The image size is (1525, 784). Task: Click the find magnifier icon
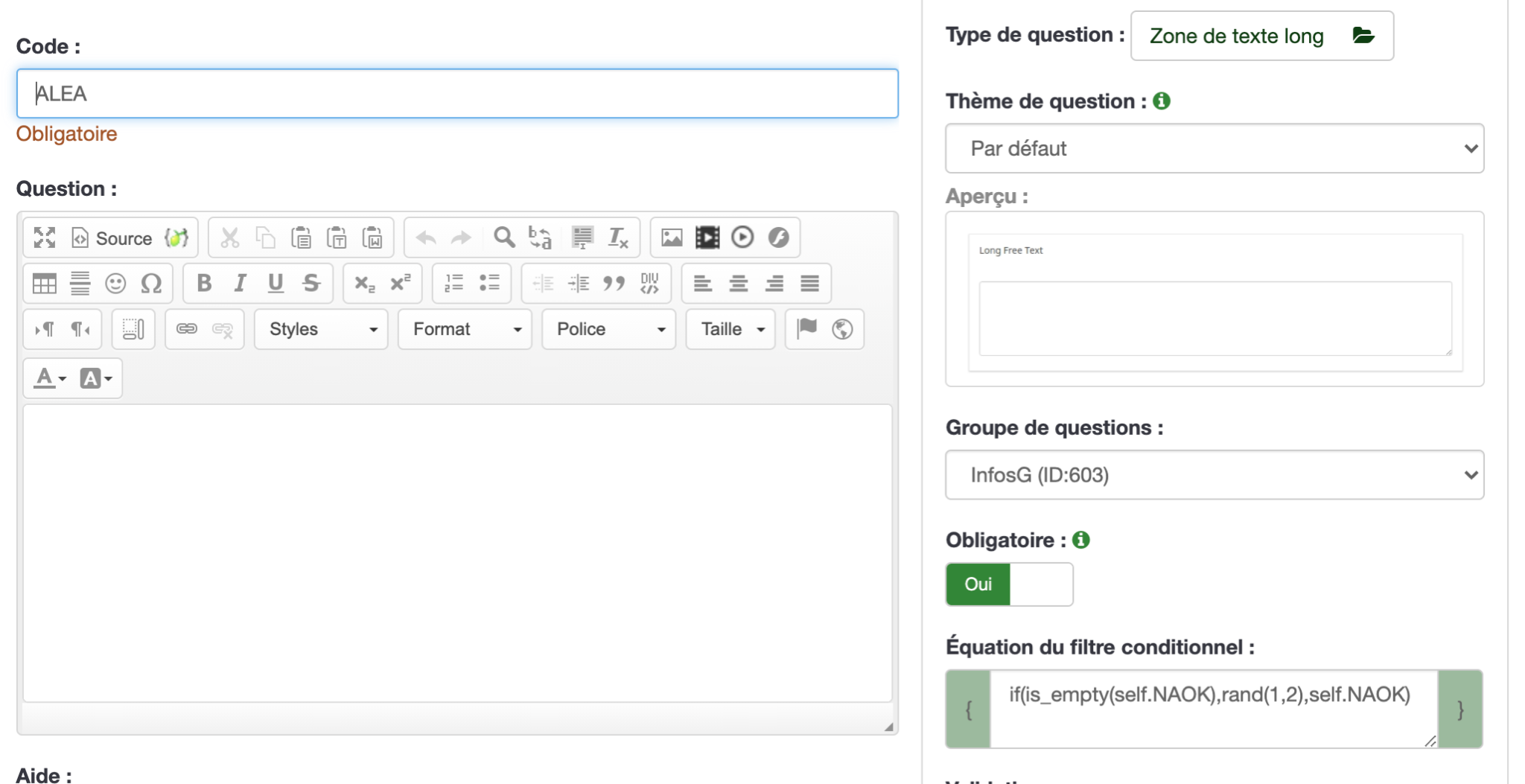tap(504, 238)
